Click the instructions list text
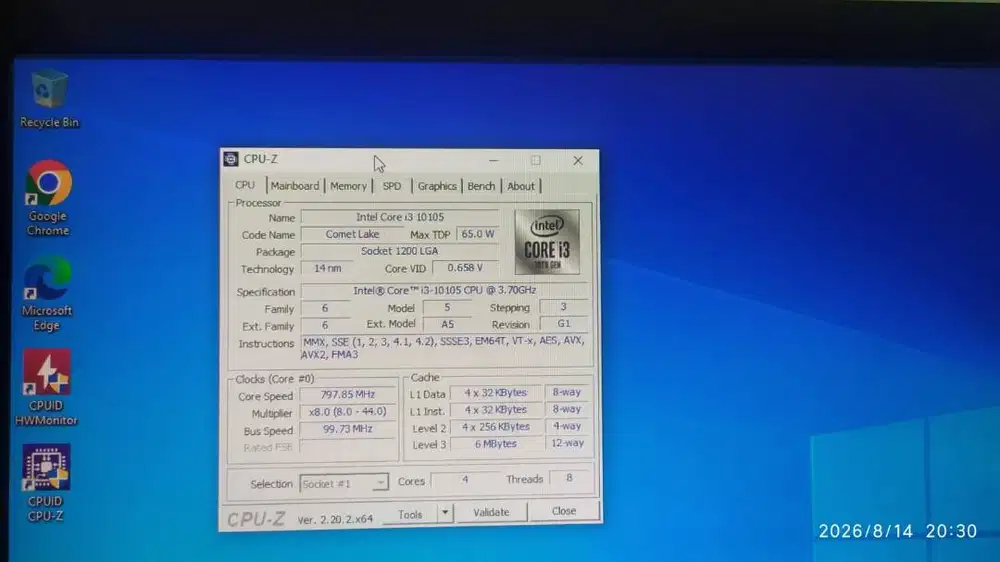This screenshot has height=562, width=1000. pyautogui.click(x=444, y=348)
